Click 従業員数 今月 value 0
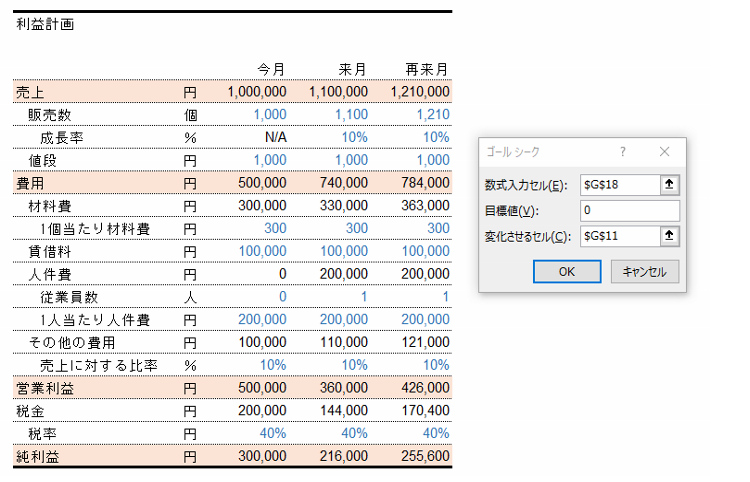The width and height of the screenshot is (750, 482). (x=283, y=297)
